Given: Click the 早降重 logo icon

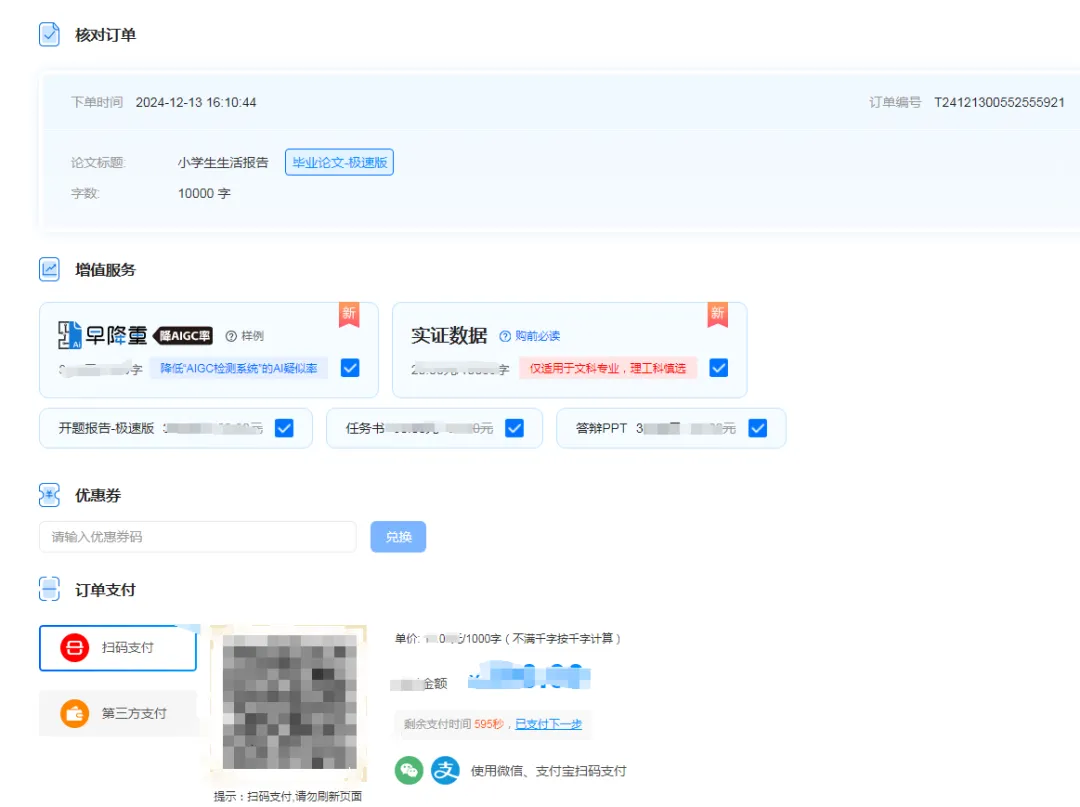Looking at the screenshot, I should click(x=70, y=335).
